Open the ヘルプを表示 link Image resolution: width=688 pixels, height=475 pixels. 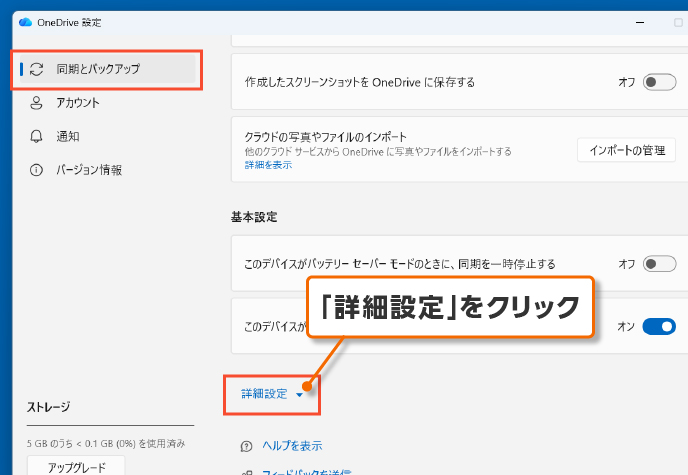[x=291, y=446]
